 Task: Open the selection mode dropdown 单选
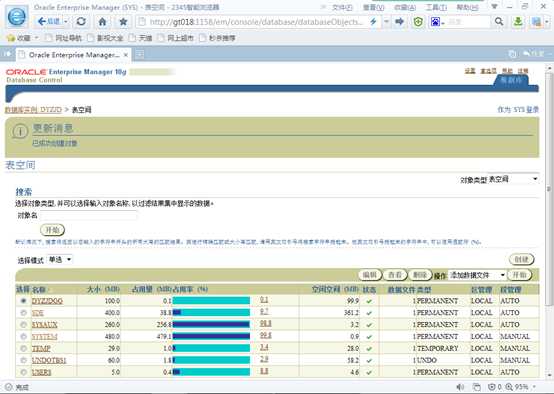(60, 260)
